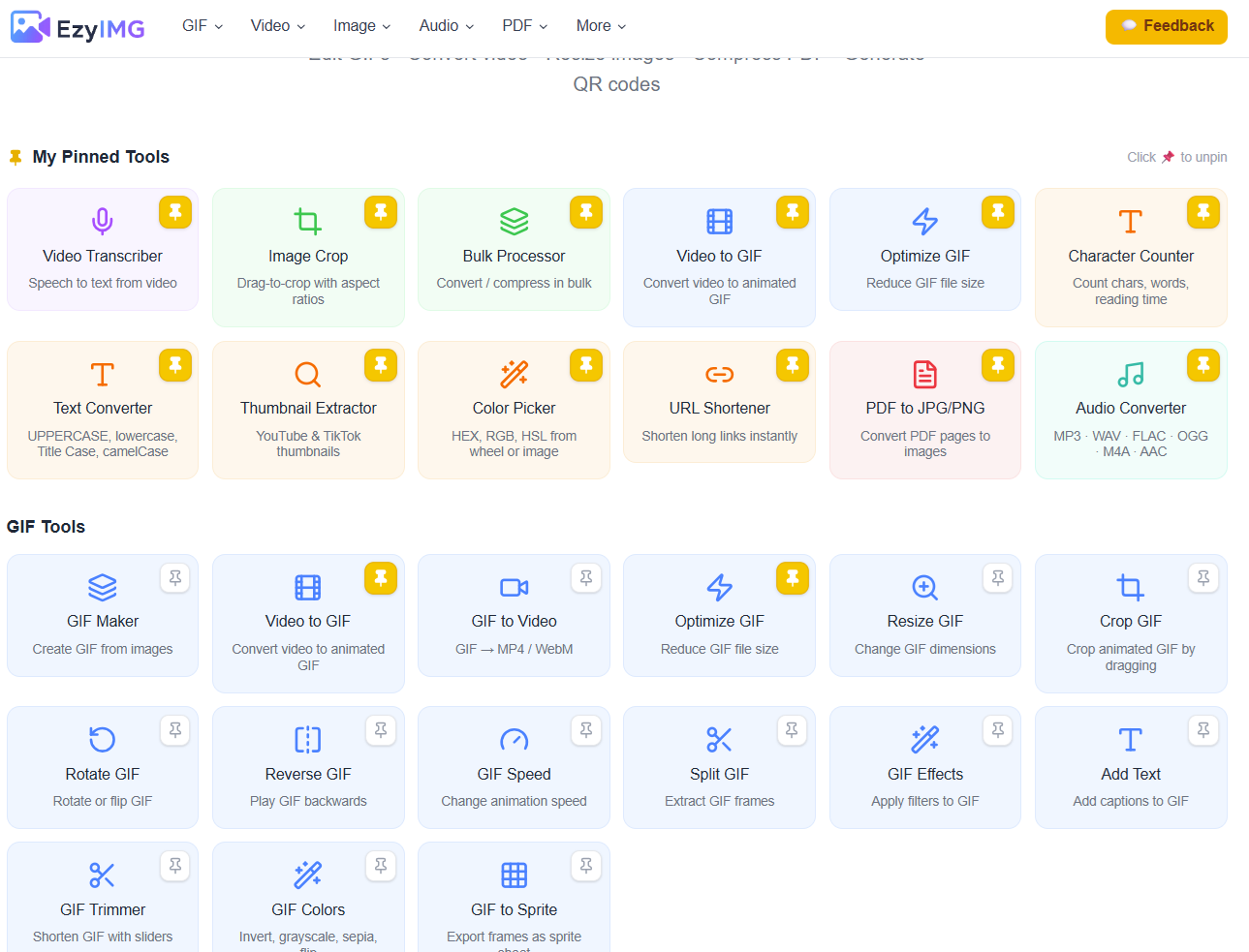Pin the GIF Trimmer tool

pyautogui.click(x=175, y=866)
